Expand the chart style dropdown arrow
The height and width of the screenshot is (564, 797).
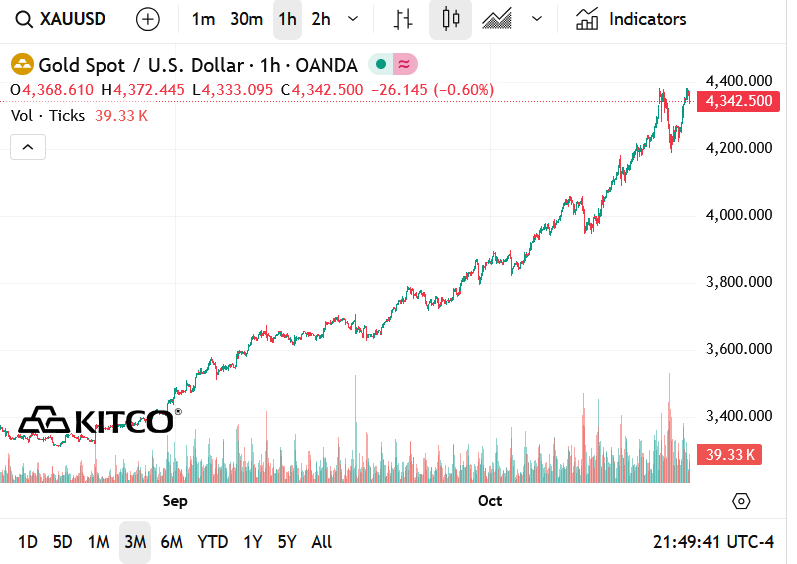point(538,19)
